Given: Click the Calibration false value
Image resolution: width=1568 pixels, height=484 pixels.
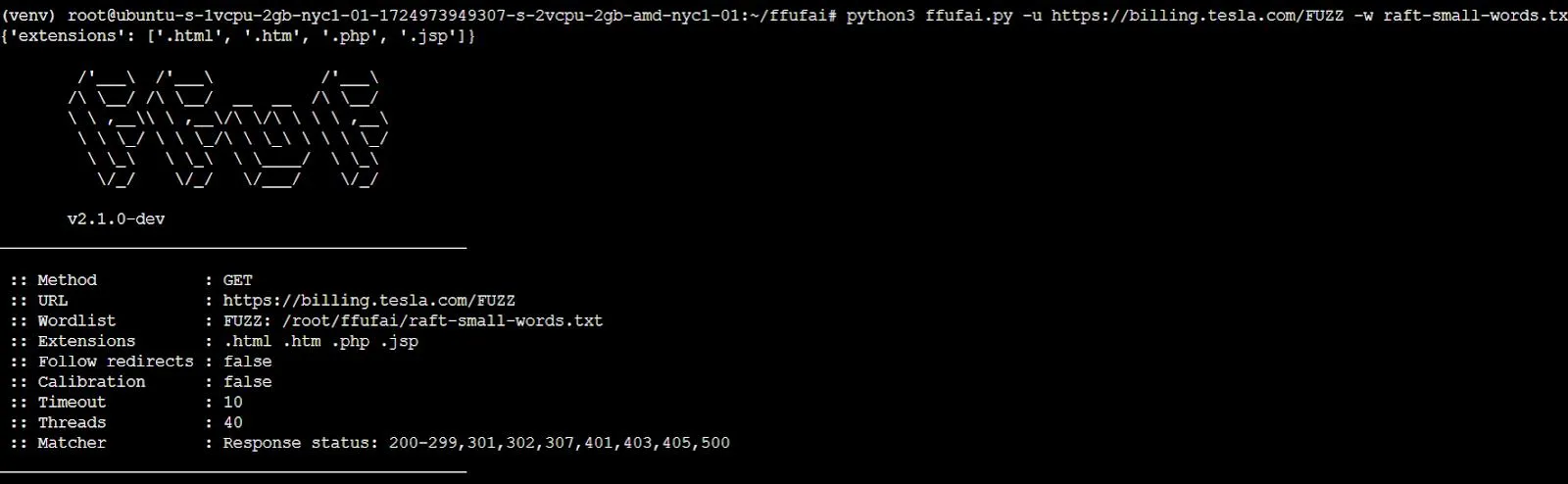Looking at the screenshot, I should coord(247,382).
